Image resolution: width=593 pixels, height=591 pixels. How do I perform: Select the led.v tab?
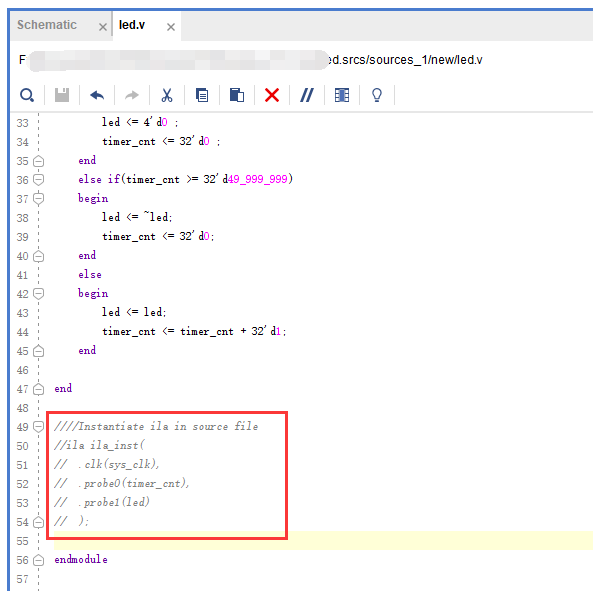coord(132,25)
